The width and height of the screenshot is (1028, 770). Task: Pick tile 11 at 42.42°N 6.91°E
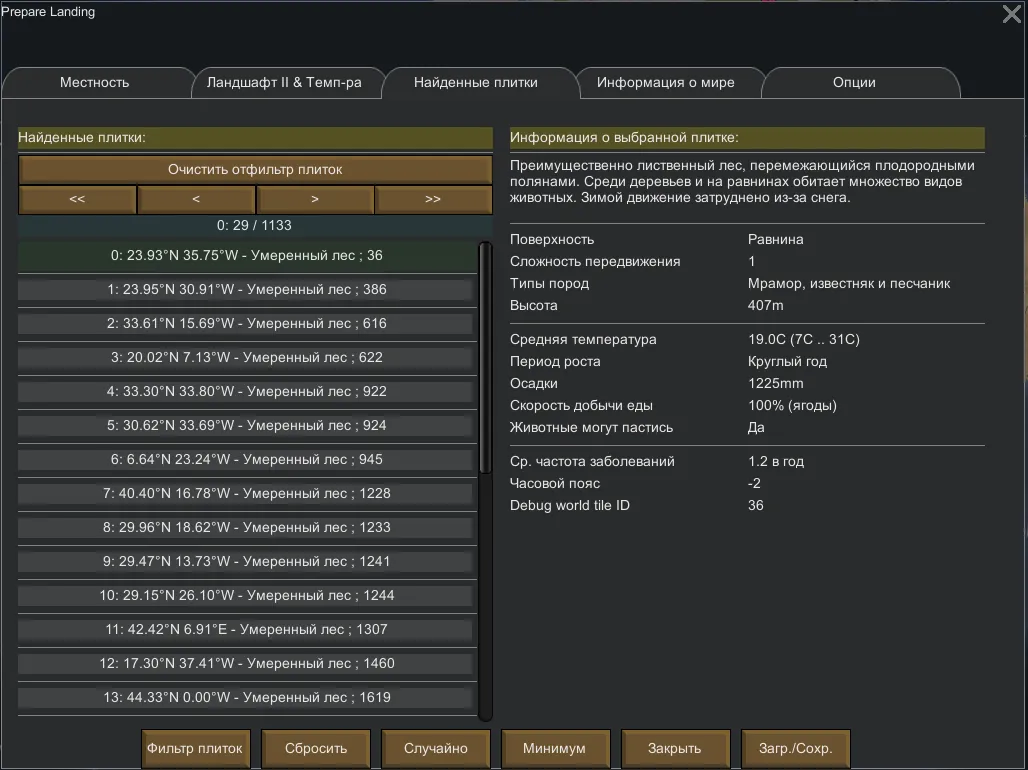(246, 630)
